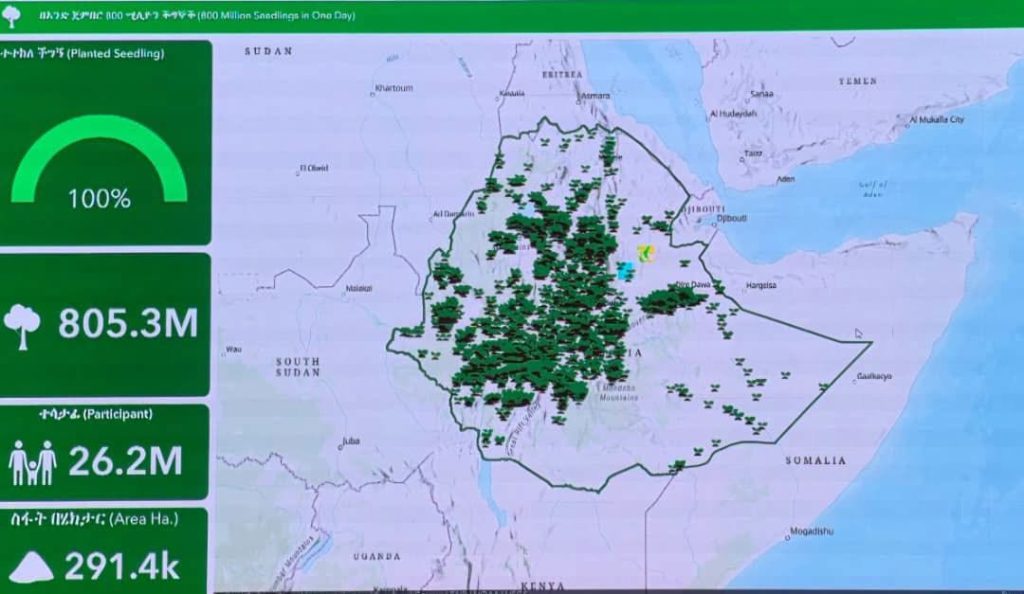Screen dimensions: 1024x594
Task: Click the Al Mukalla City label
Action: coord(936,119)
